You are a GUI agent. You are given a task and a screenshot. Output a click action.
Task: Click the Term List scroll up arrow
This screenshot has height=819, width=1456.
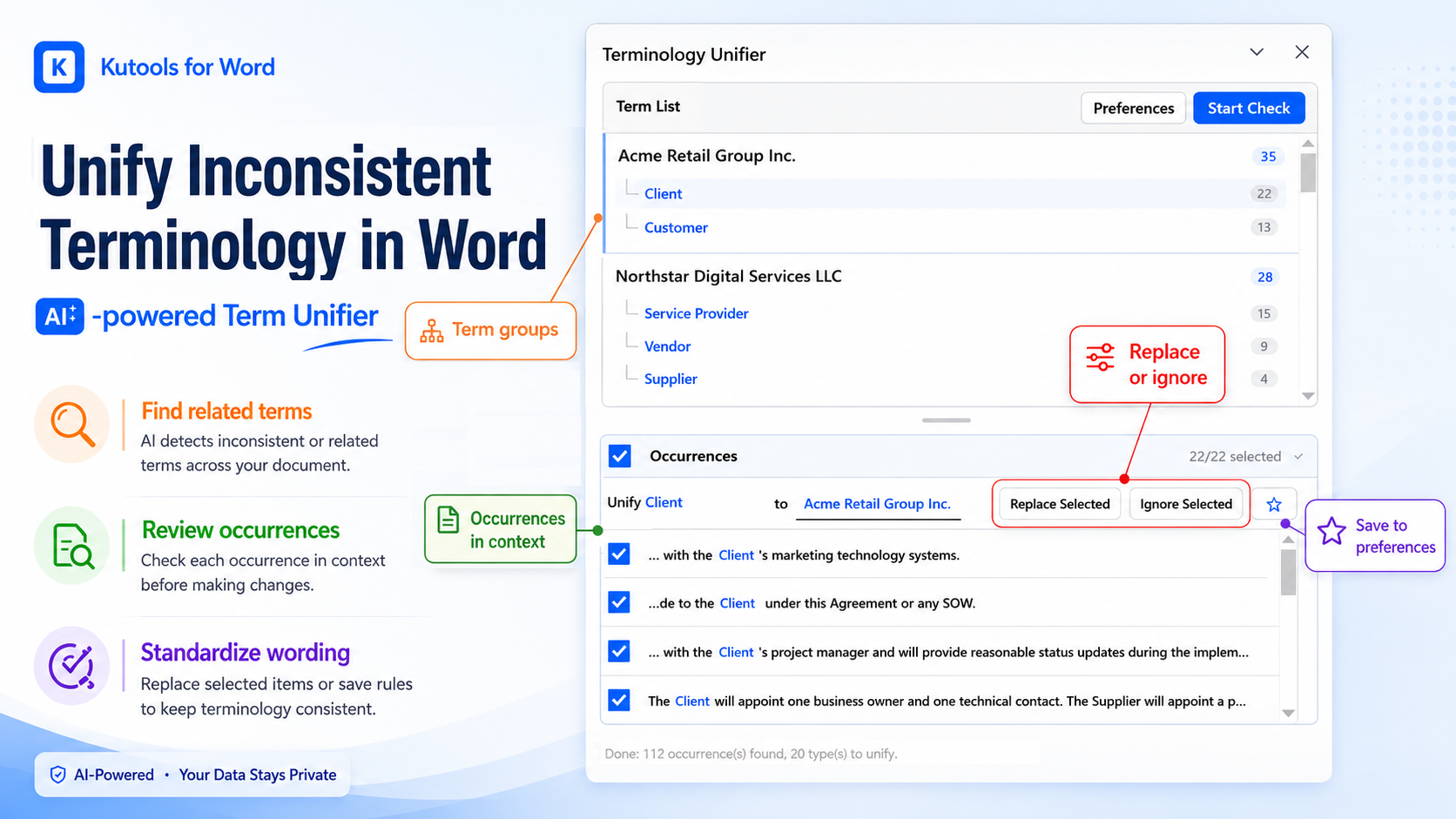point(1308,144)
